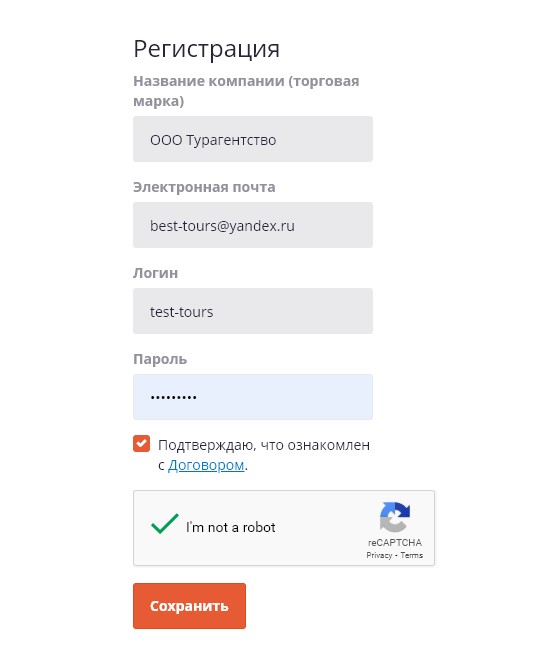Screen dimensions: 554x665
Task: Click the masked password dots
Action: tap(173, 397)
